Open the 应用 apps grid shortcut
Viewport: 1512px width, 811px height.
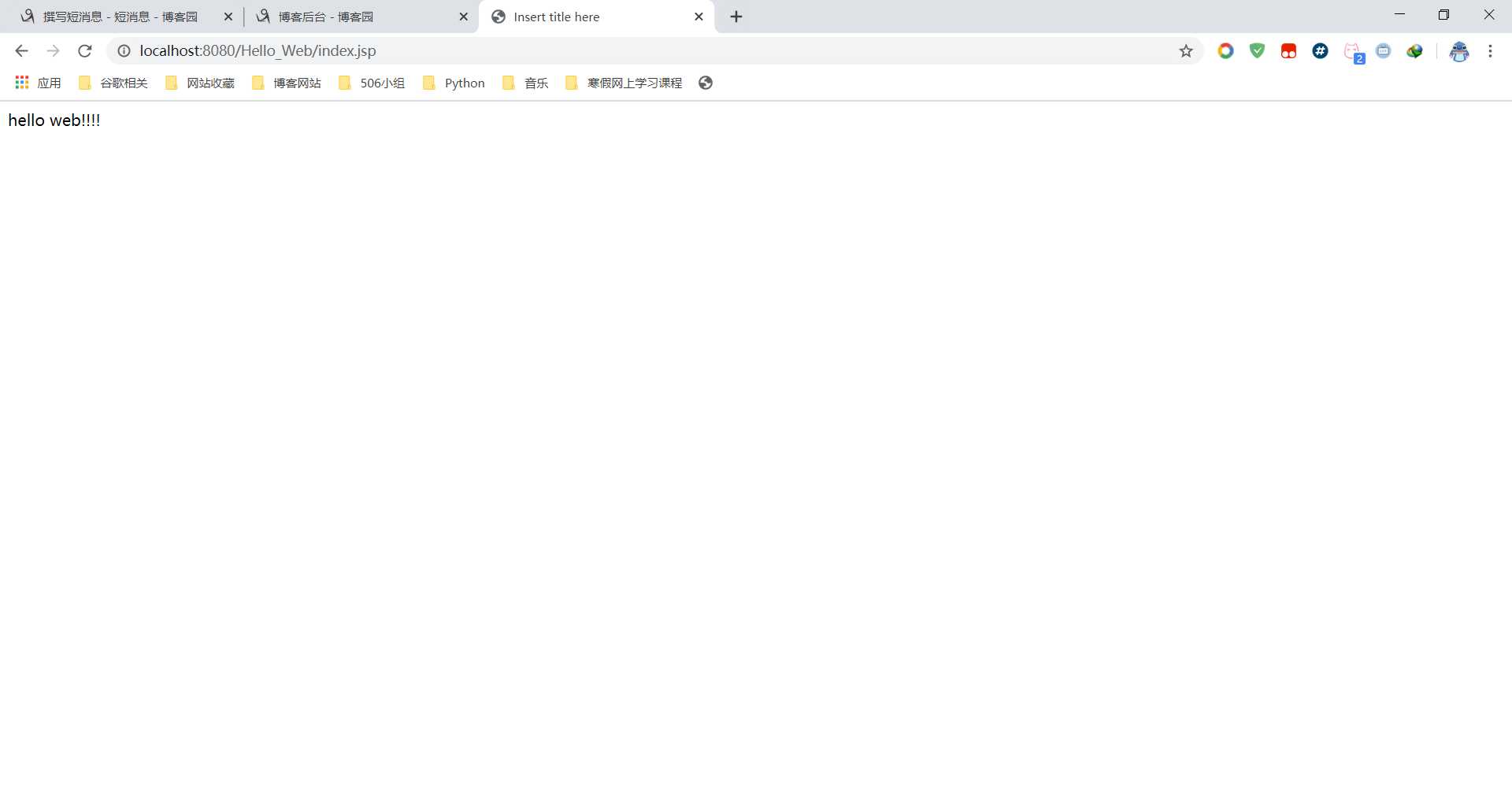(x=38, y=83)
